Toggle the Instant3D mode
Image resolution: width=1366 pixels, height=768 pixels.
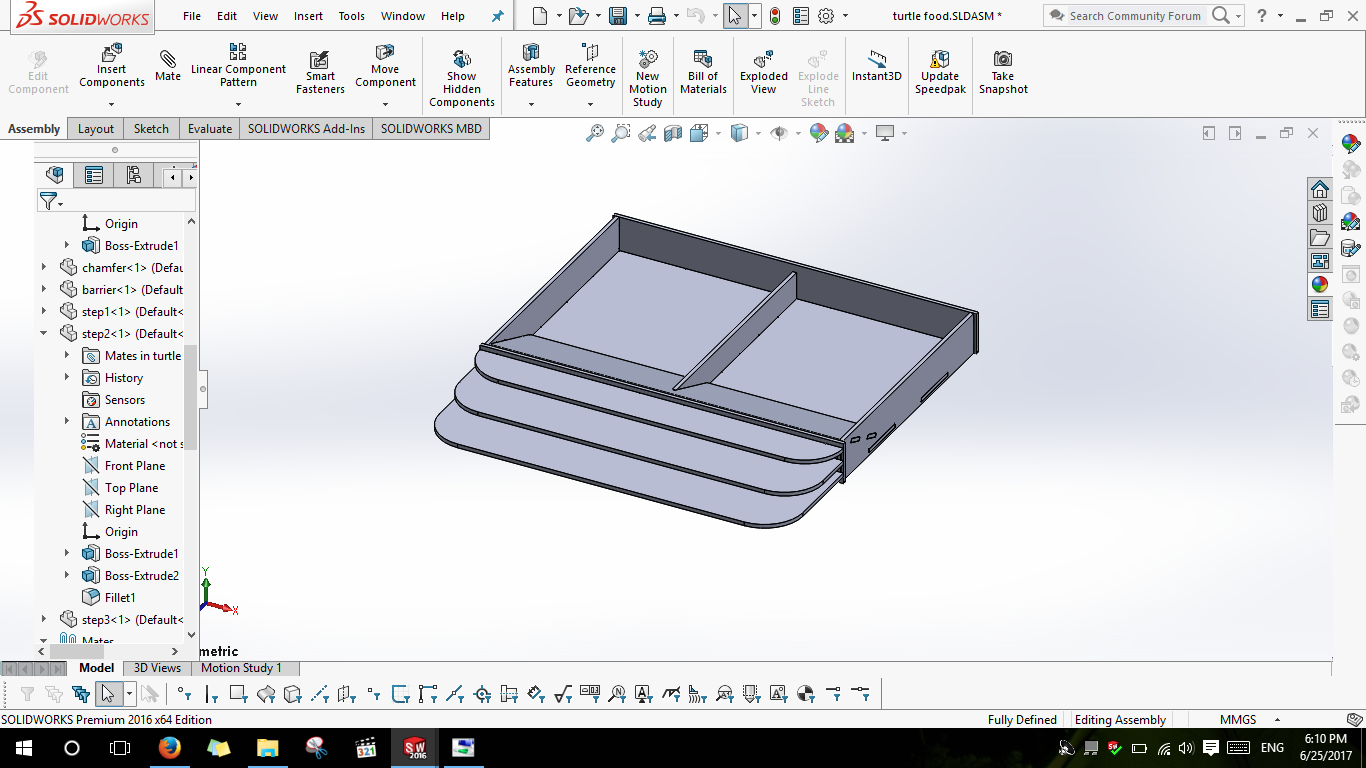[877, 66]
